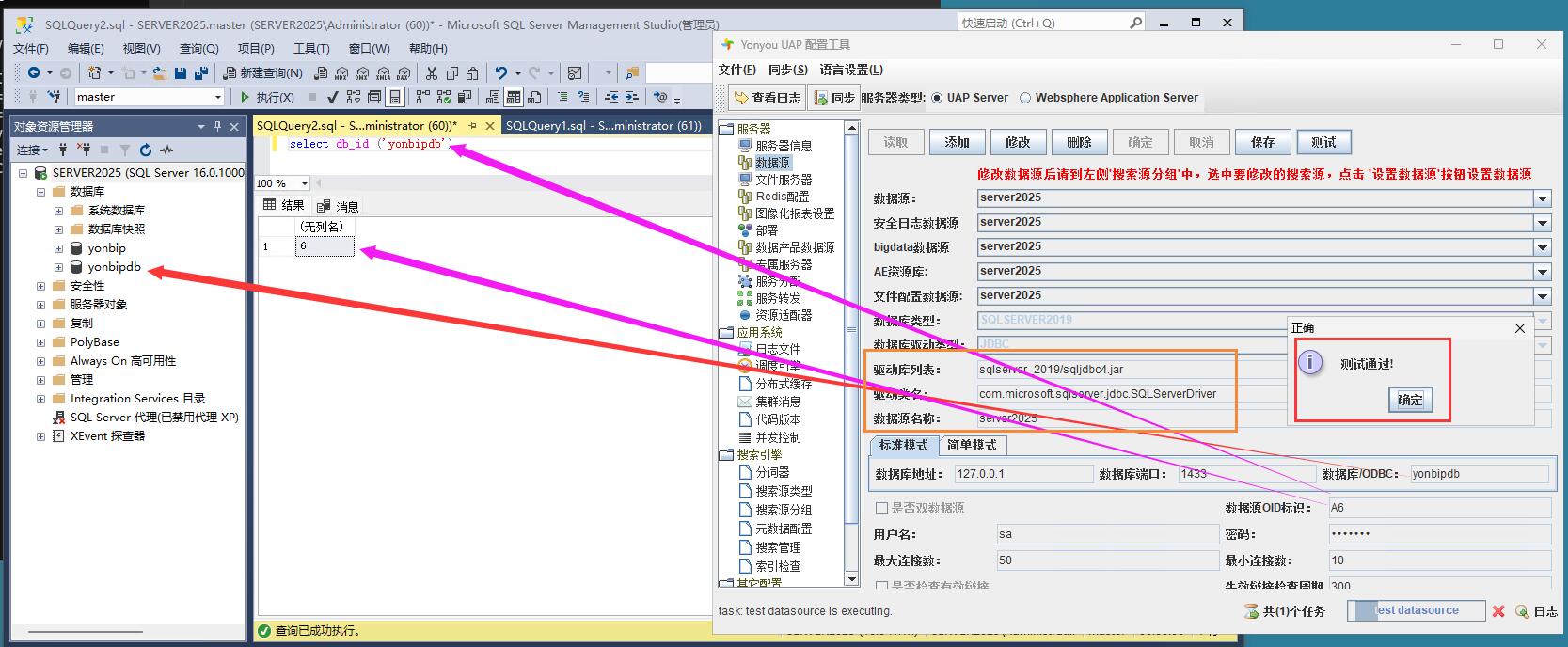The width and height of the screenshot is (1568, 647).
Task: Switch to the 简单模式 tab
Action: coord(972,445)
